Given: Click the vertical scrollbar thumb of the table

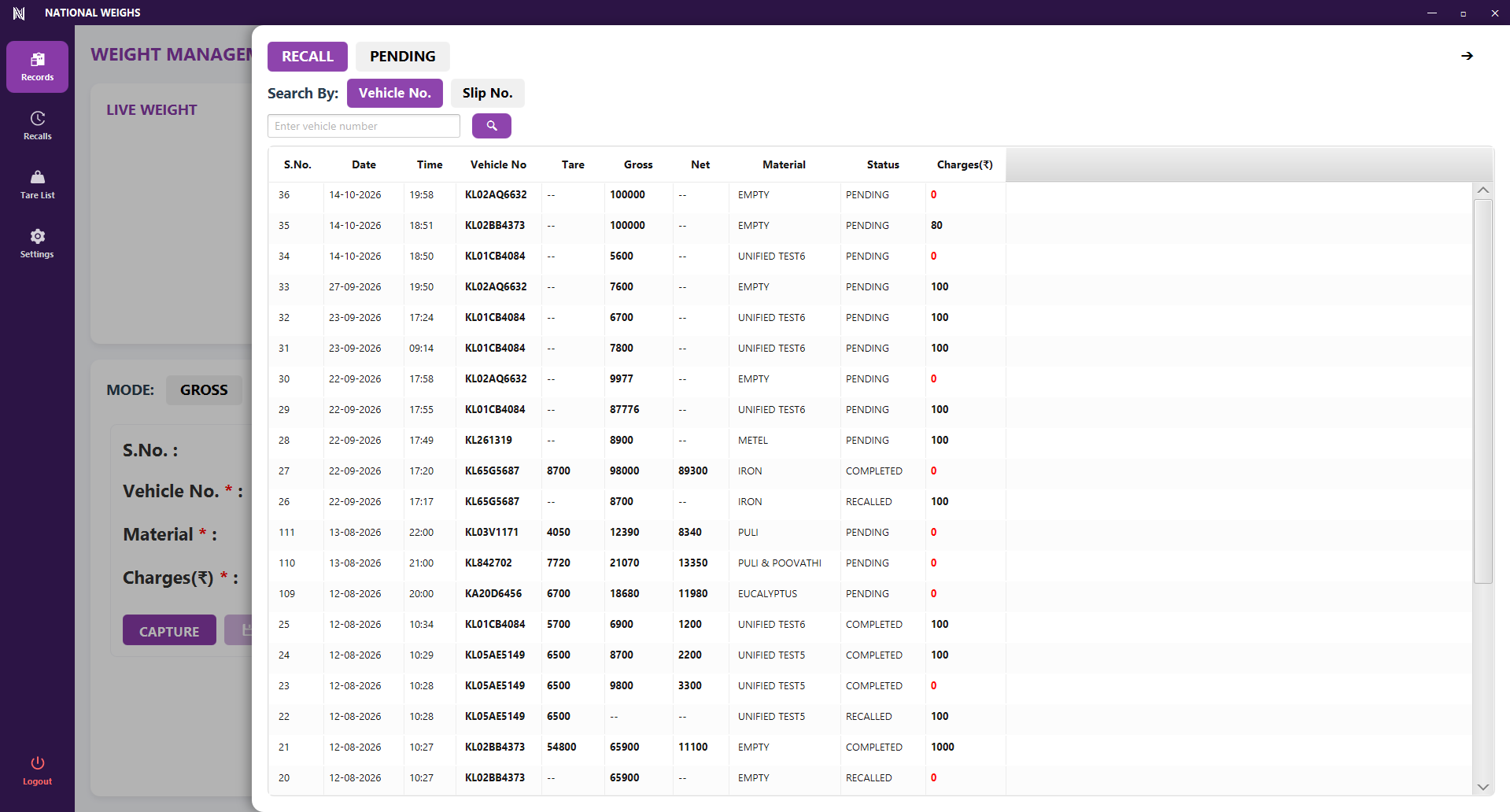Looking at the screenshot, I should (x=1483, y=391).
